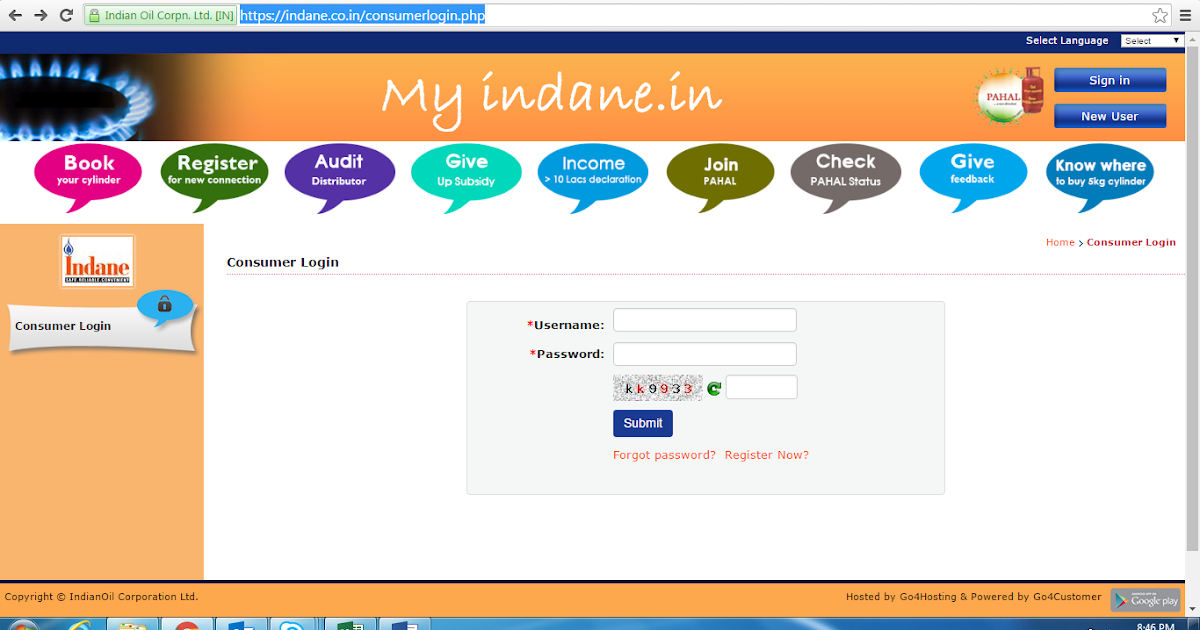
Task: Click the vertical scrollbar thumb
Action: tap(1192, 299)
